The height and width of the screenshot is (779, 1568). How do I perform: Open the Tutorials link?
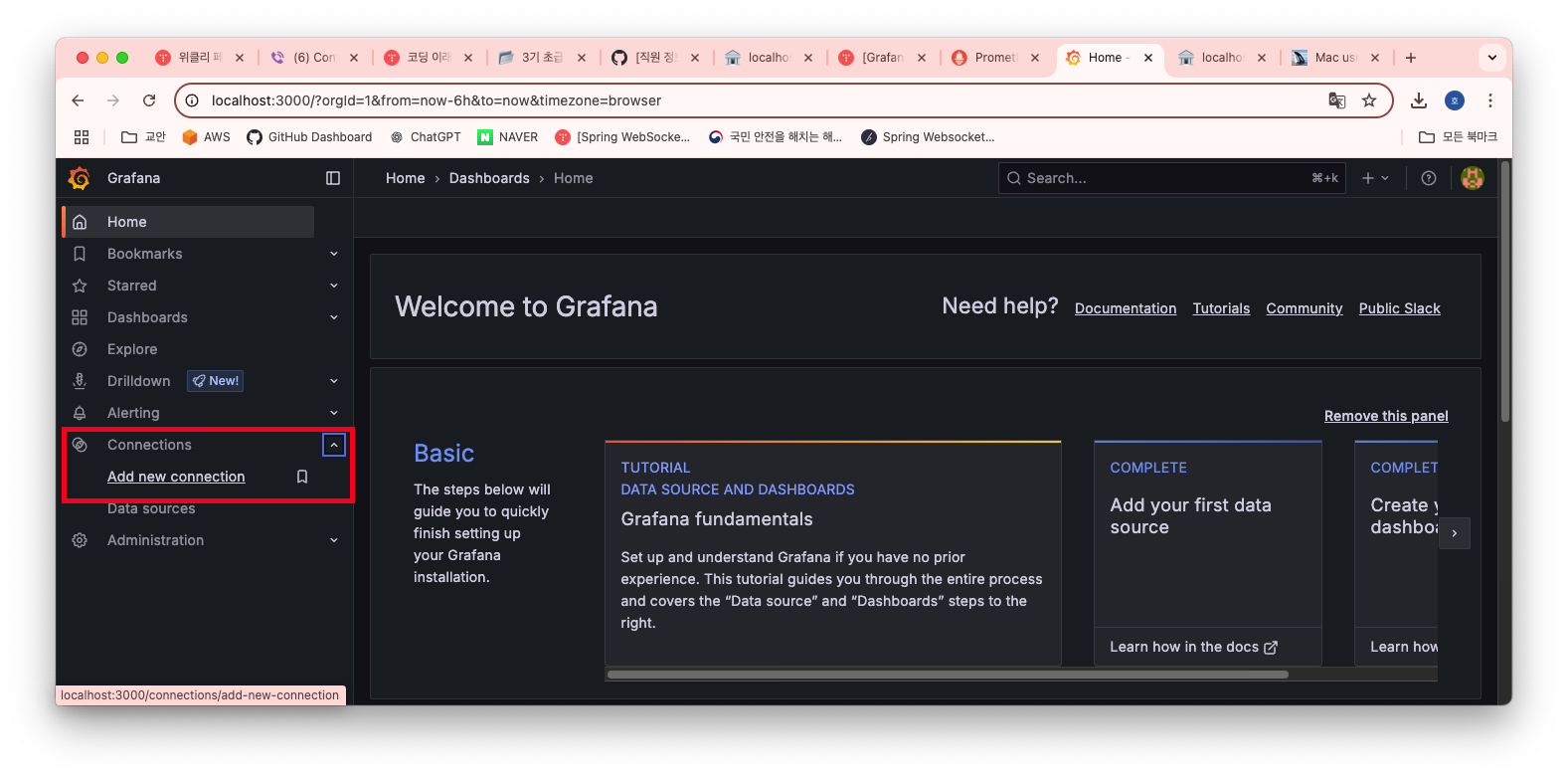[1221, 308]
